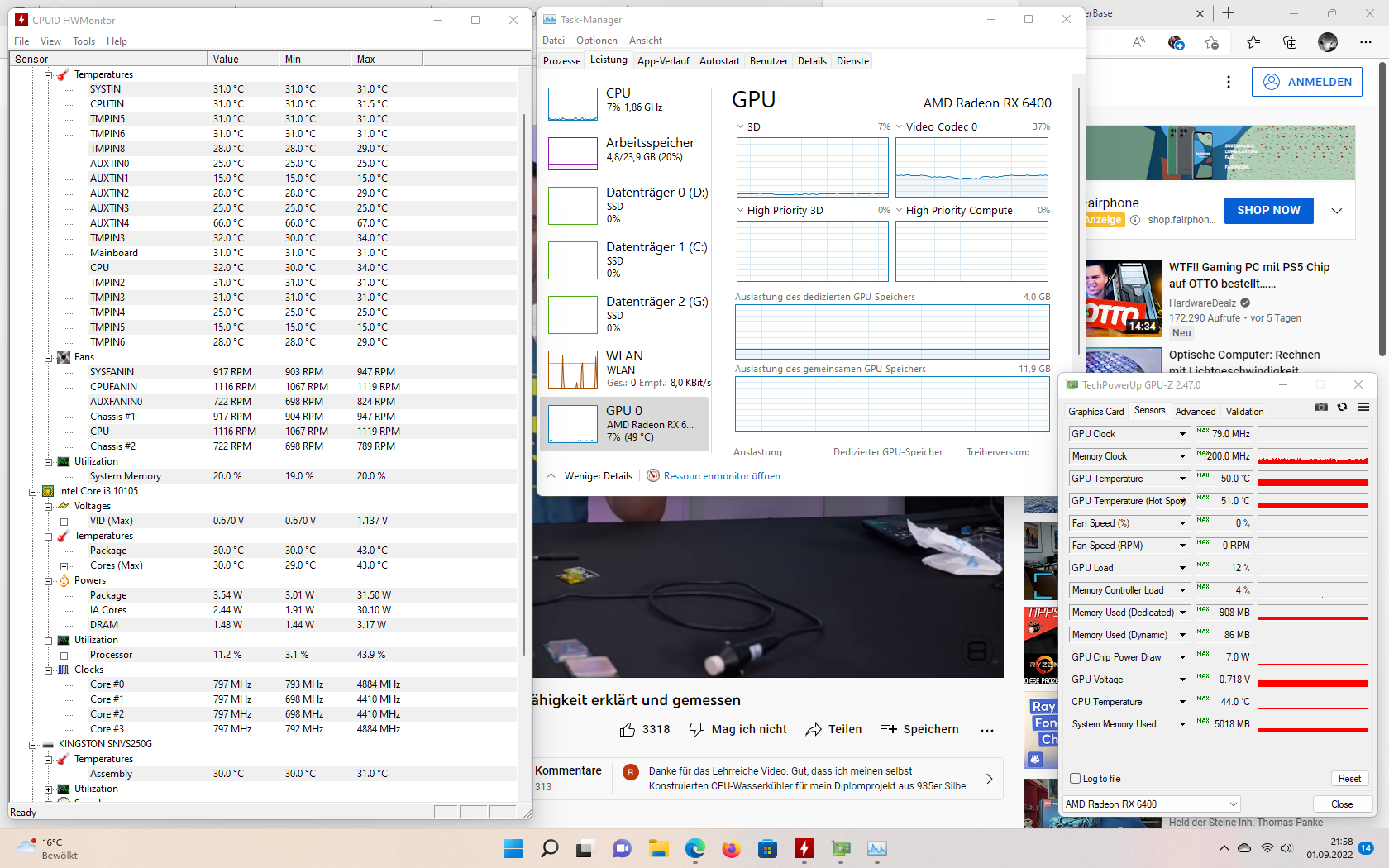
Task: Open GPU Clock sensor dropdown
Action: 1182,434
